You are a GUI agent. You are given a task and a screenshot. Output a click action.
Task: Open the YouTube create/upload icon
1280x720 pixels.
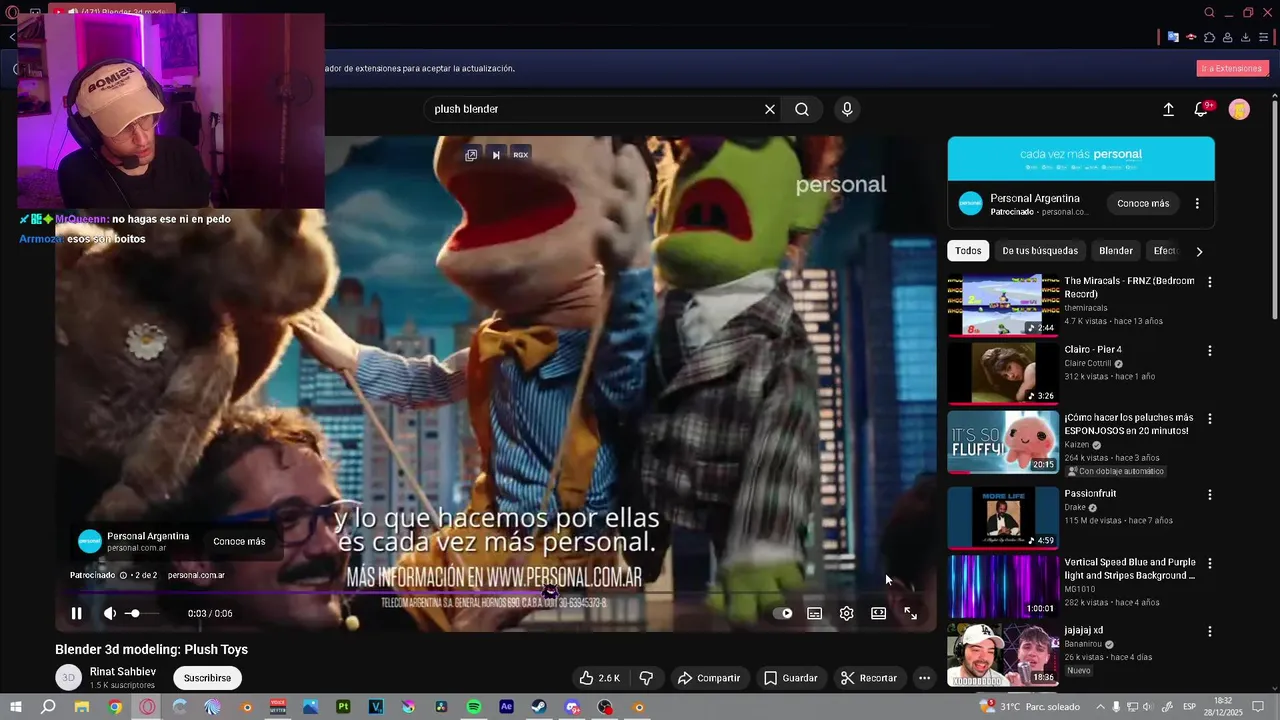(x=1168, y=110)
